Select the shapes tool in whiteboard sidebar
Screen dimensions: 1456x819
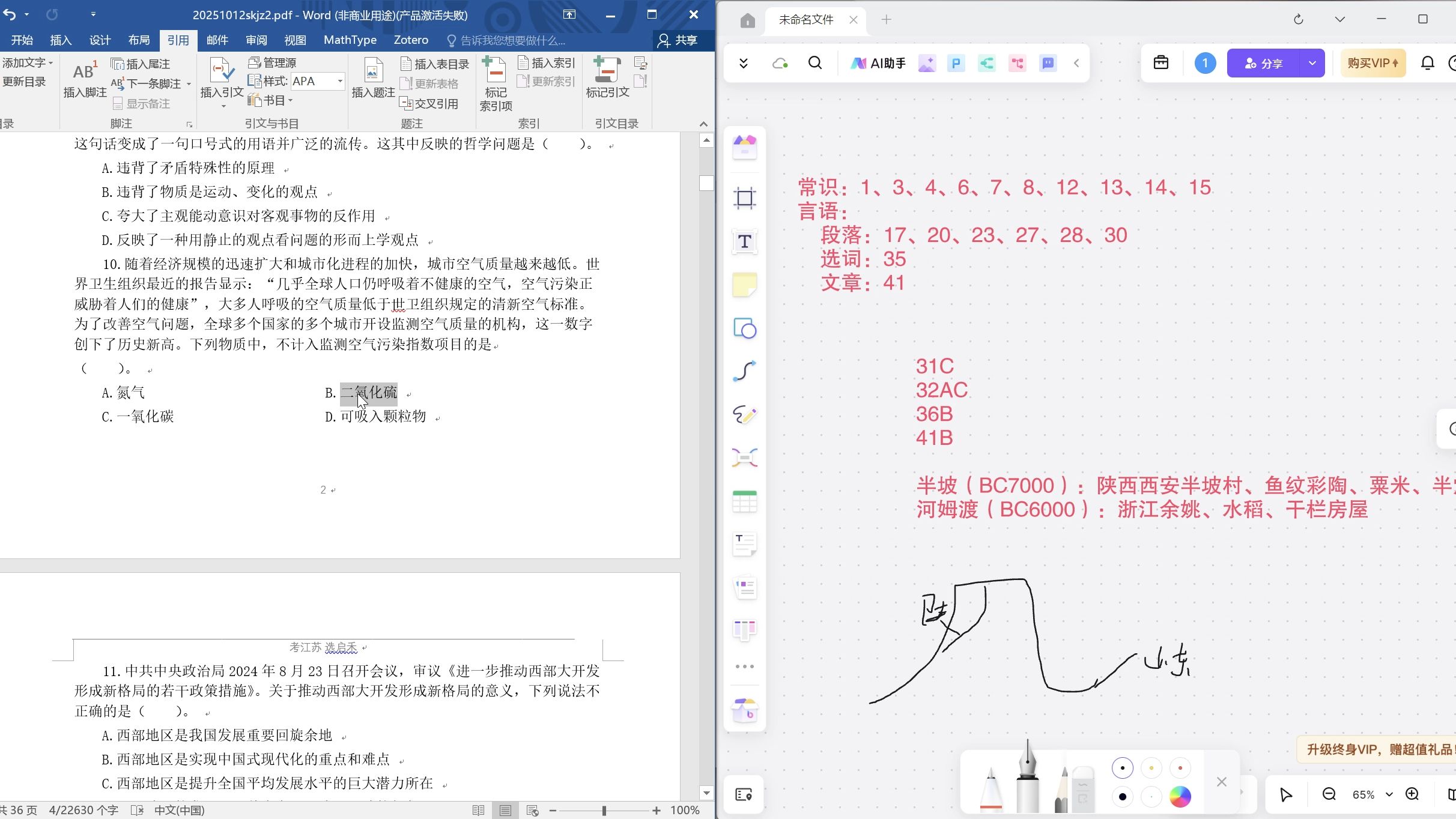(x=745, y=328)
